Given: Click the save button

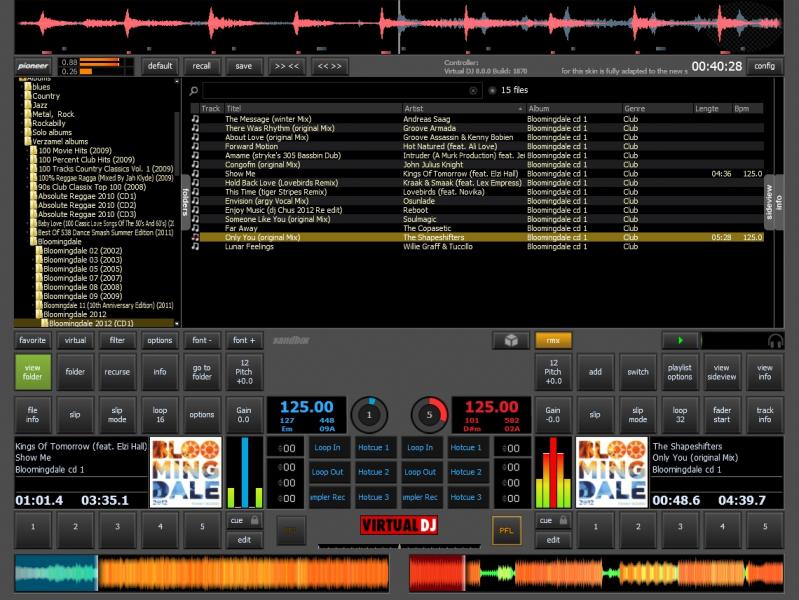Looking at the screenshot, I should pos(244,66).
